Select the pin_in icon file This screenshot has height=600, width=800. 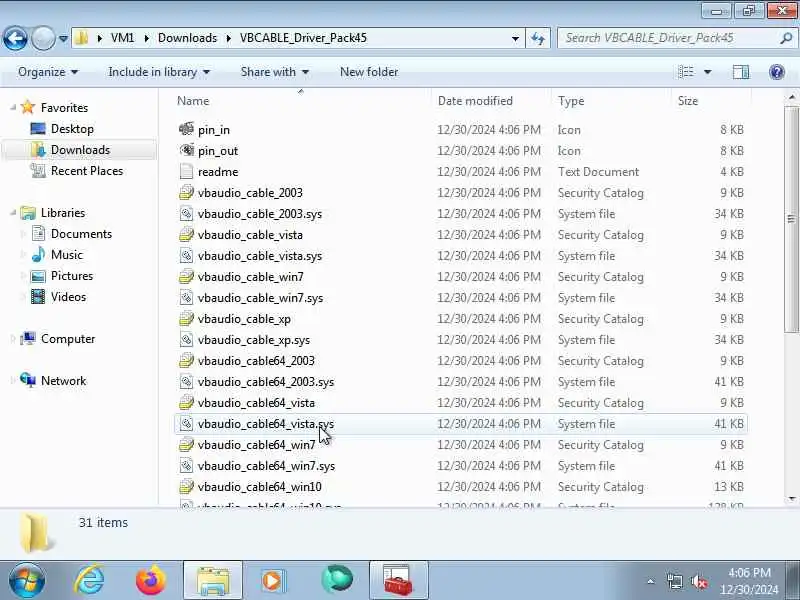click(186, 129)
